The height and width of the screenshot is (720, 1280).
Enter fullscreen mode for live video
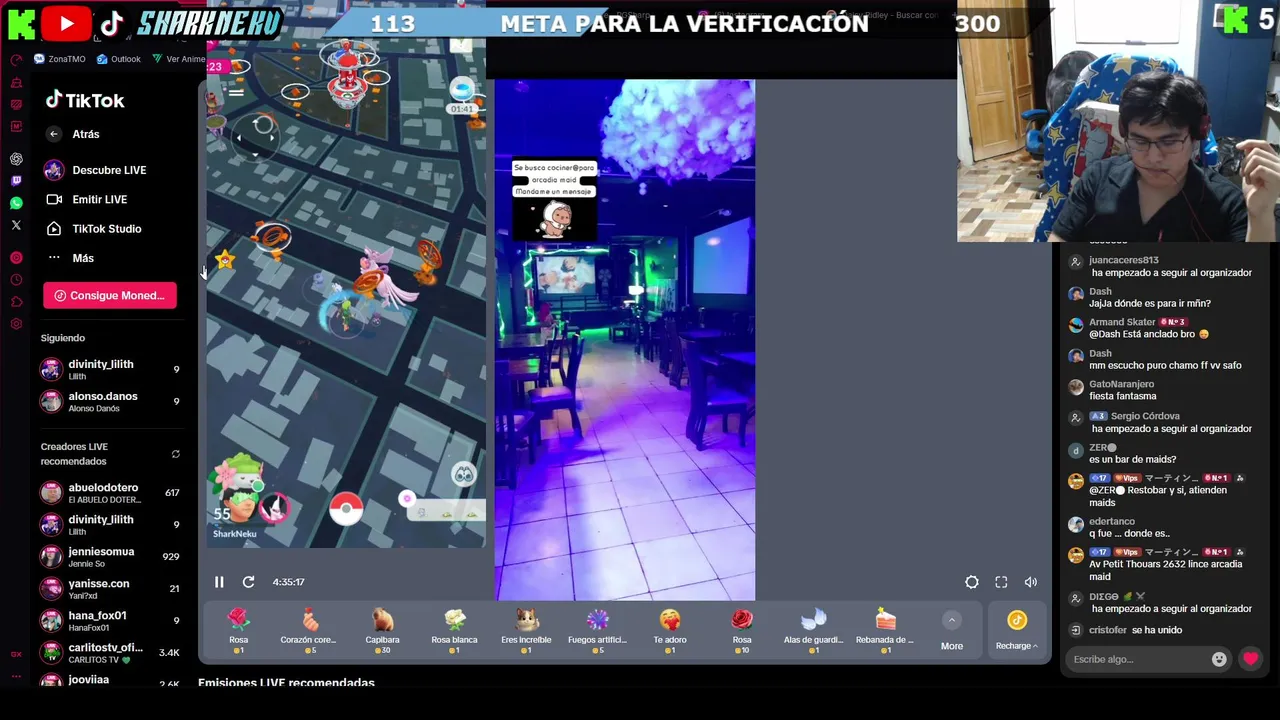(x=1001, y=582)
